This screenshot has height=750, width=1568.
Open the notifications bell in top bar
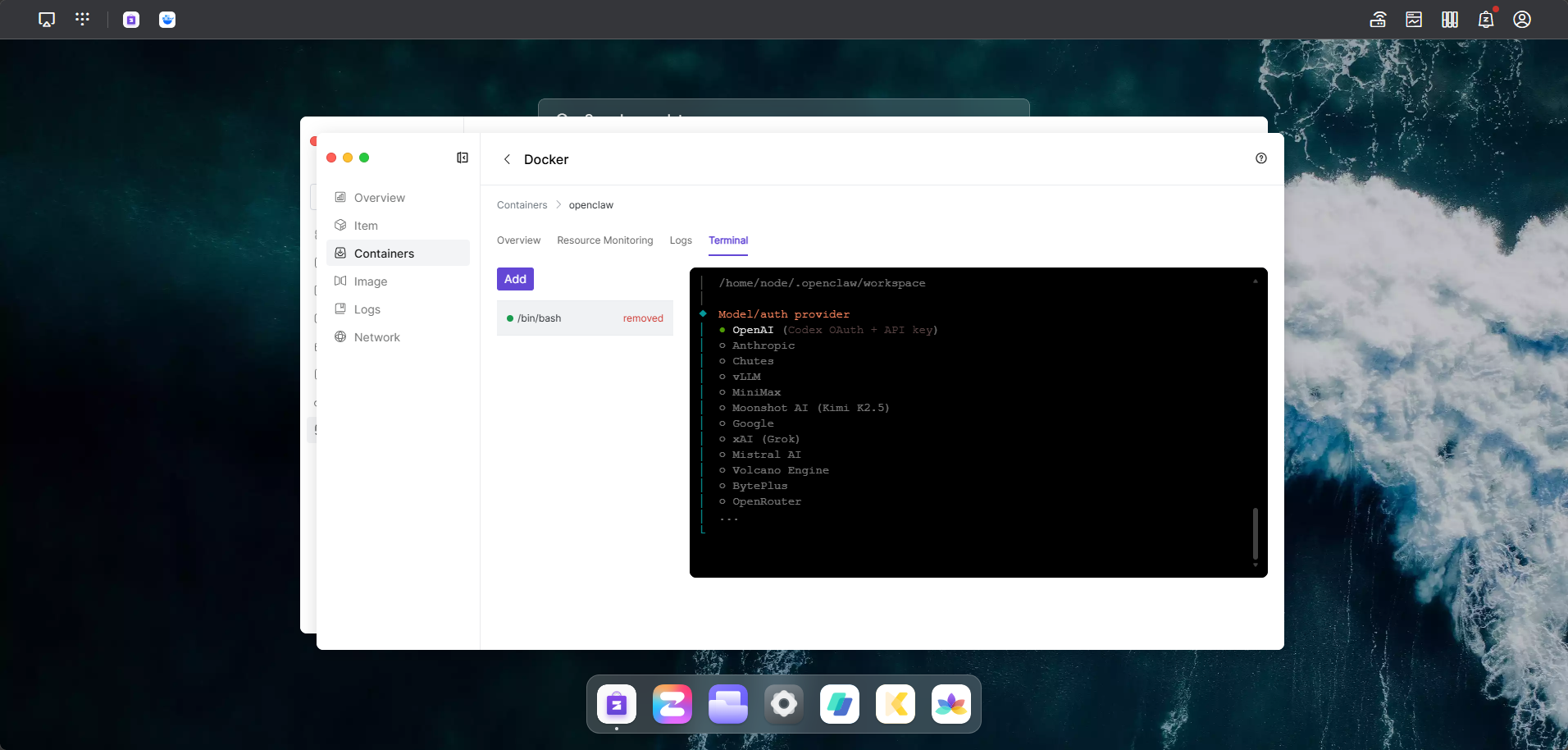coord(1485,20)
